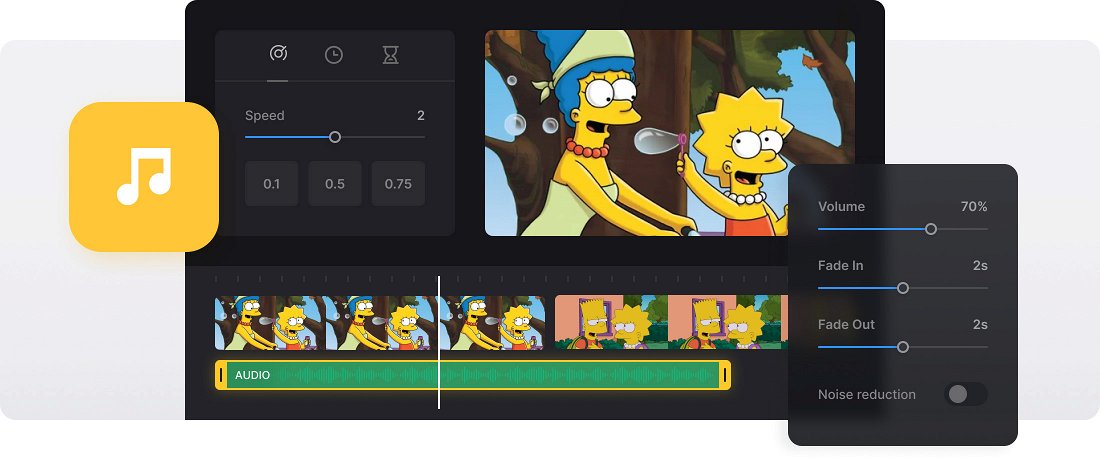The image size is (1100, 460).
Task: Click the Volume slider handle
Action: tap(931, 229)
